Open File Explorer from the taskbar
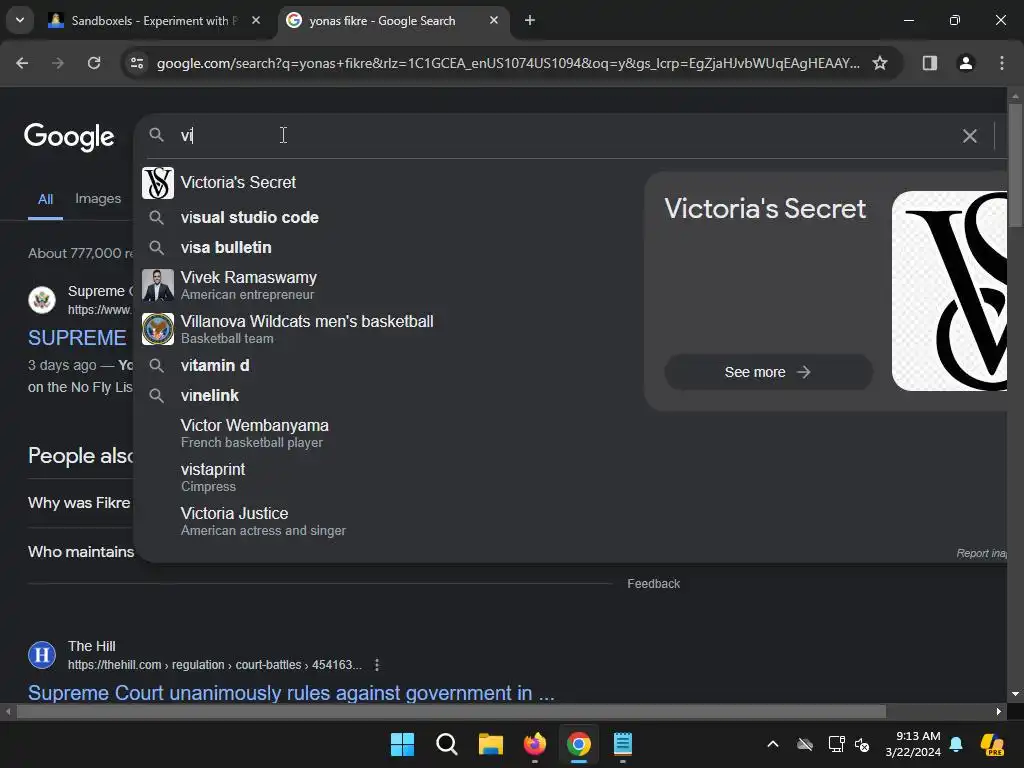 pyautogui.click(x=490, y=744)
